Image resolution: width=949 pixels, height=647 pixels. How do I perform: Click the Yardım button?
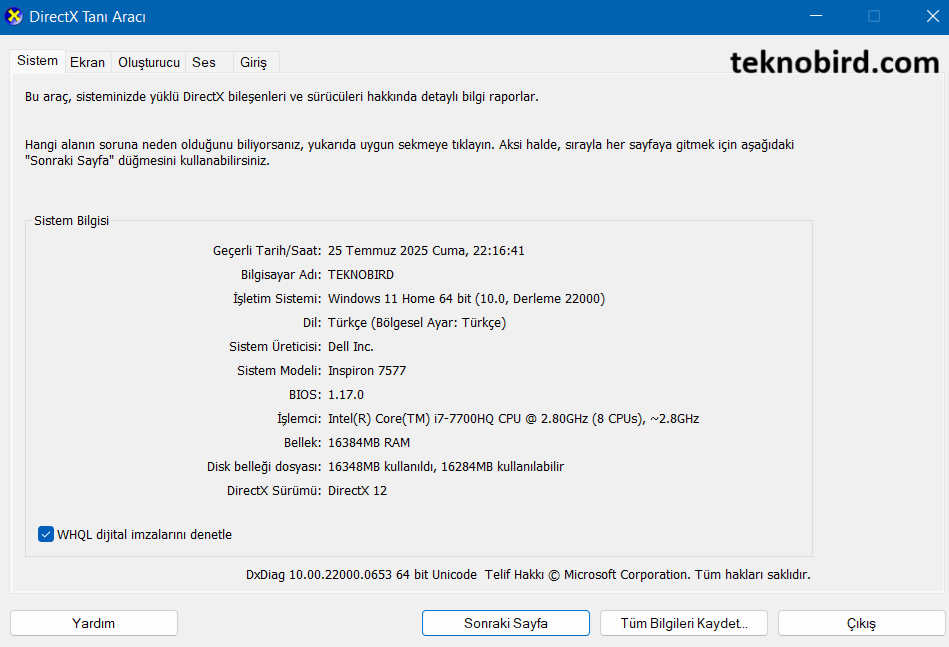pyautogui.click(x=94, y=623)
